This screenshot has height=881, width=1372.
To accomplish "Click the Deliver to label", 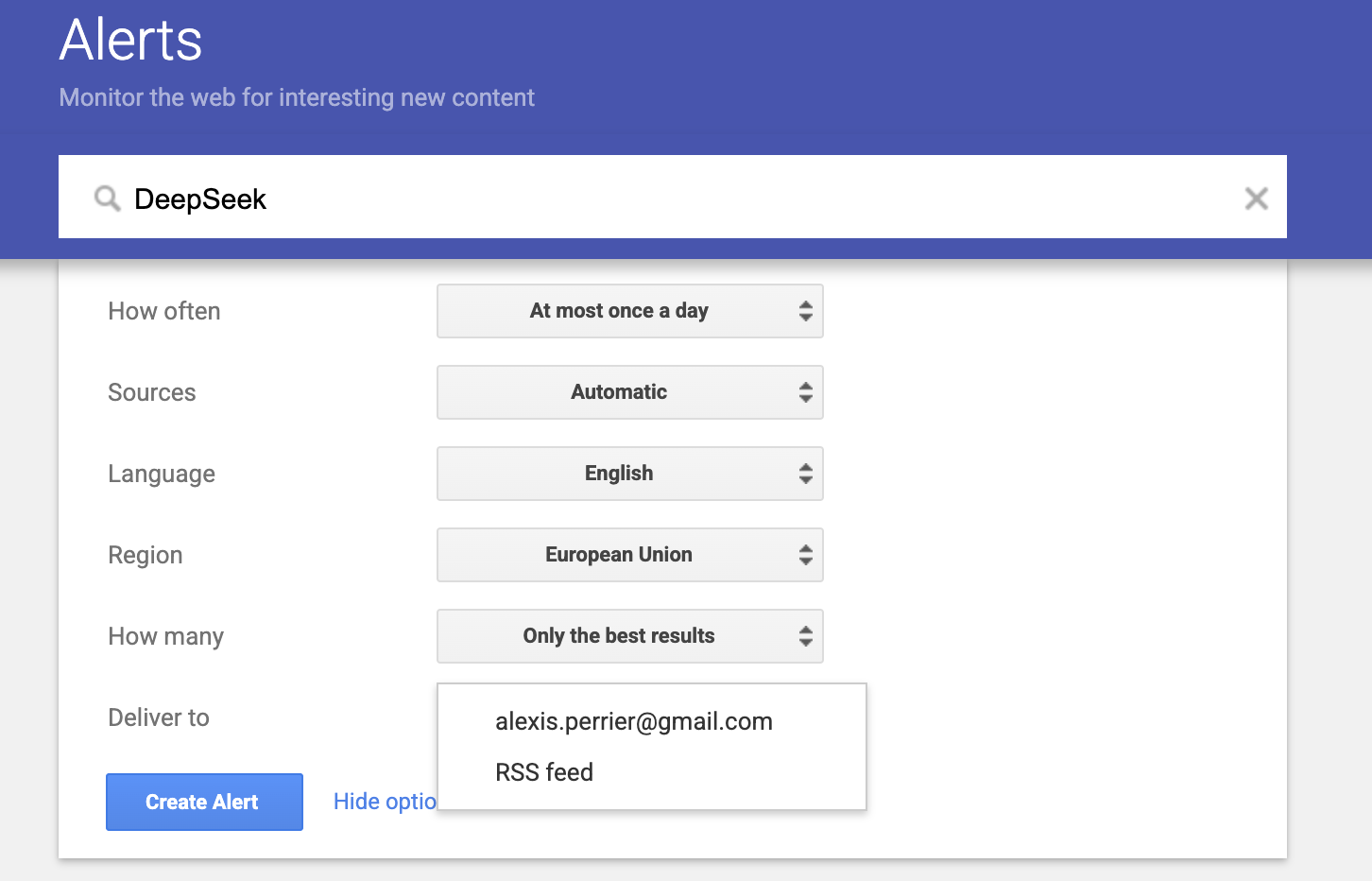I will tap(159, 717).
